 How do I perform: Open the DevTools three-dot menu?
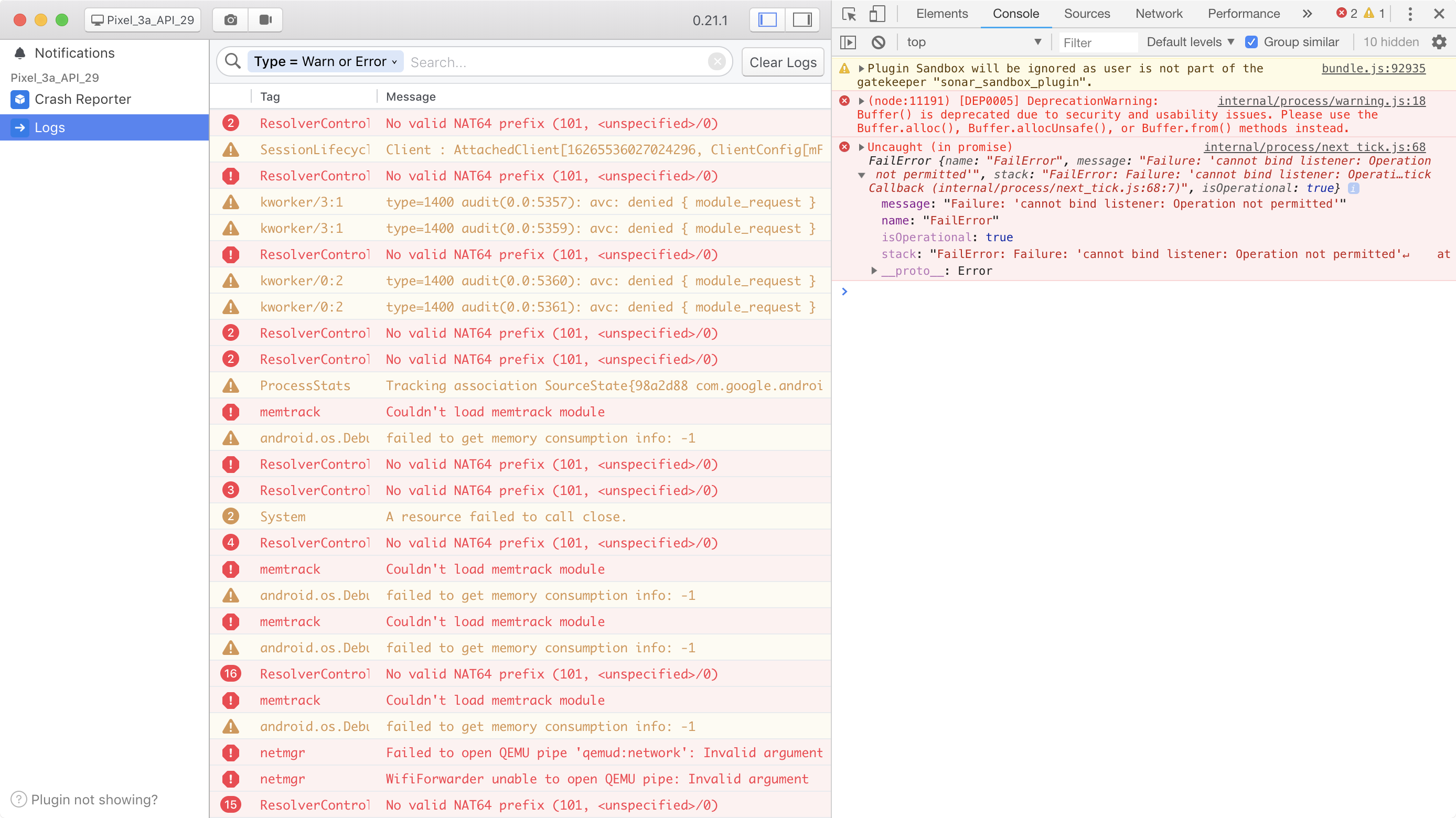(x=1410, y=14)
